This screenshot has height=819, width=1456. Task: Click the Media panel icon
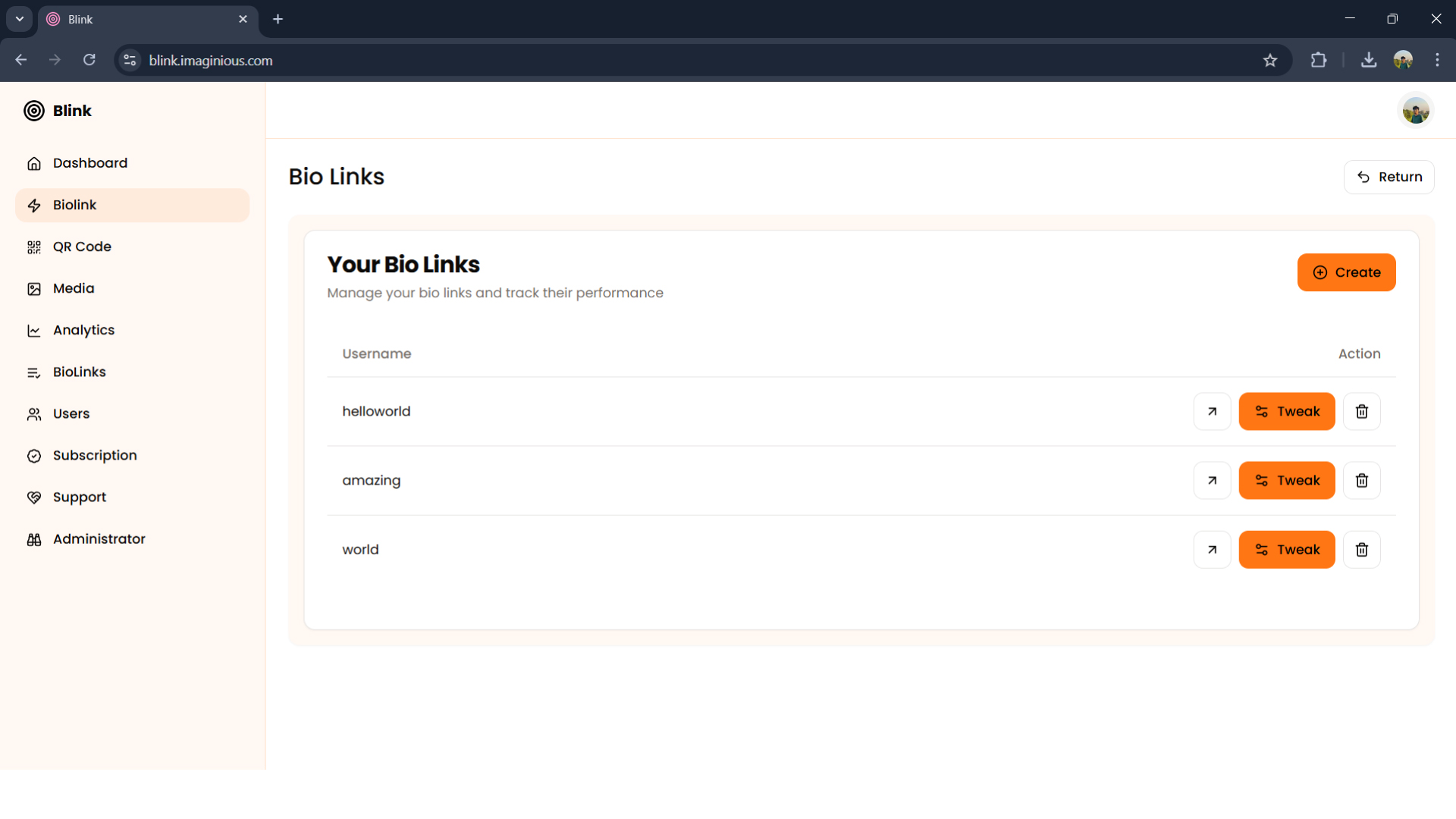coord(34,288)
